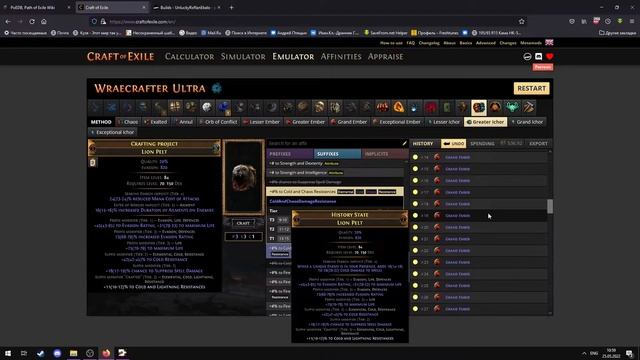
Task: Focus the 'Search for an affix' field
Action: 333,143
